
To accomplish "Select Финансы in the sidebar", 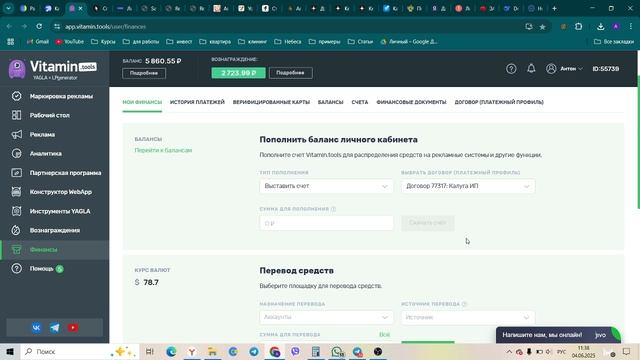I will tap(54, 250).
